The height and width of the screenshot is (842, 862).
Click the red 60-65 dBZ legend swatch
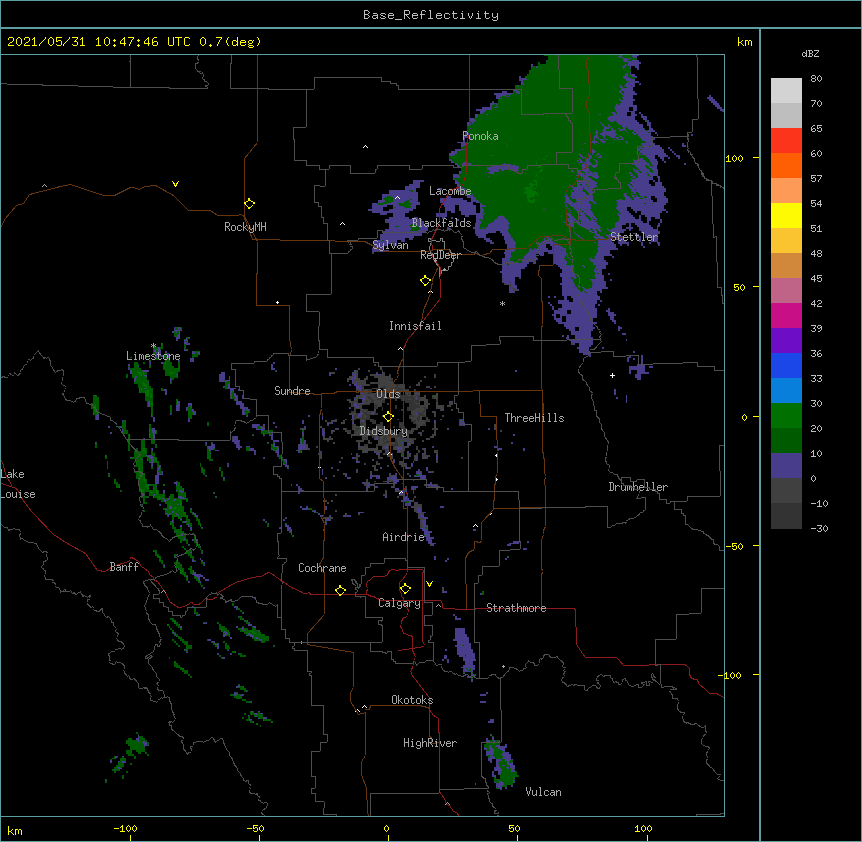786,141
